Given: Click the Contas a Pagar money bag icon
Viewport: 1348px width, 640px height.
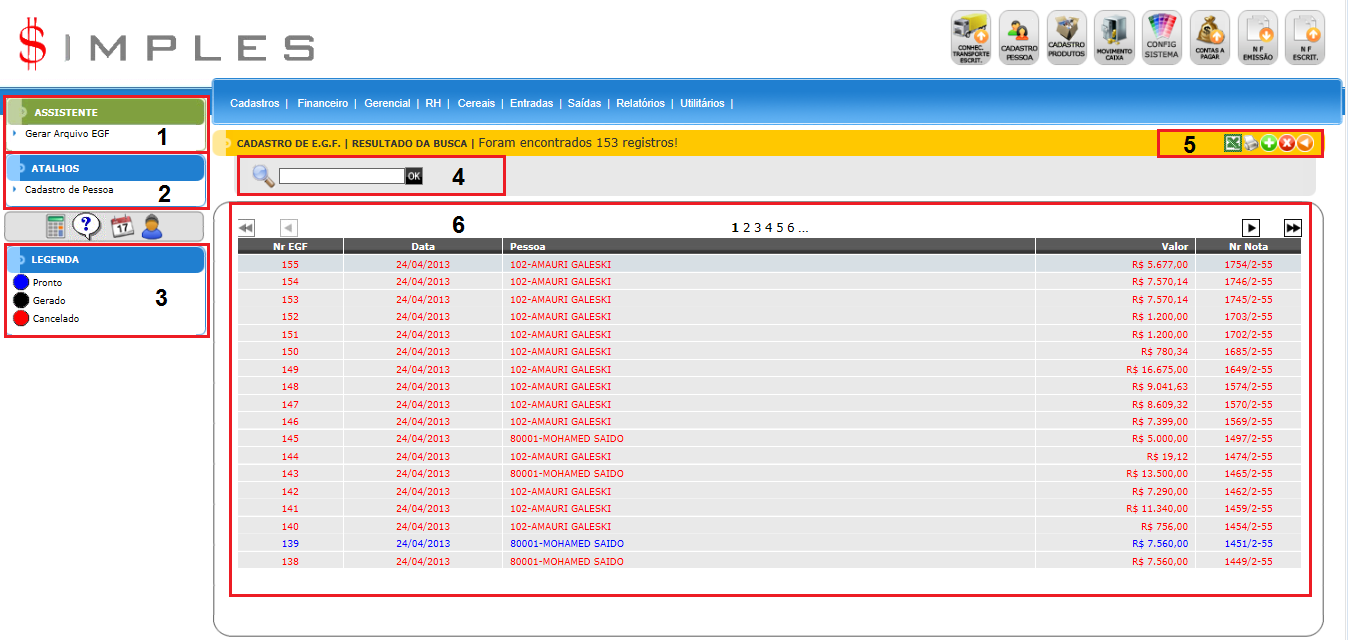Looking at the screenshot, I should [1210, 38].
